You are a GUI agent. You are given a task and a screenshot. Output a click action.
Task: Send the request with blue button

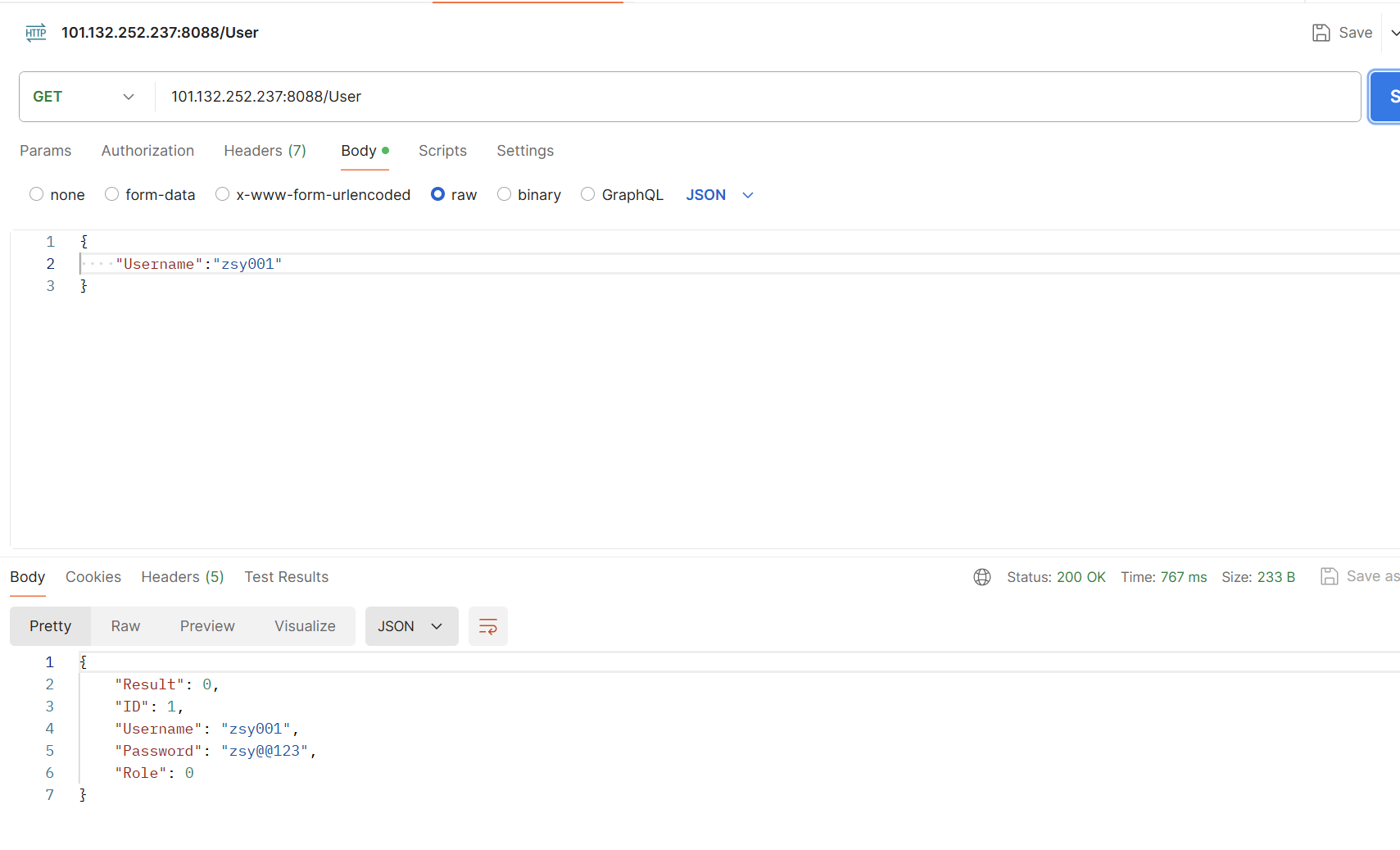pos(1386,97)
